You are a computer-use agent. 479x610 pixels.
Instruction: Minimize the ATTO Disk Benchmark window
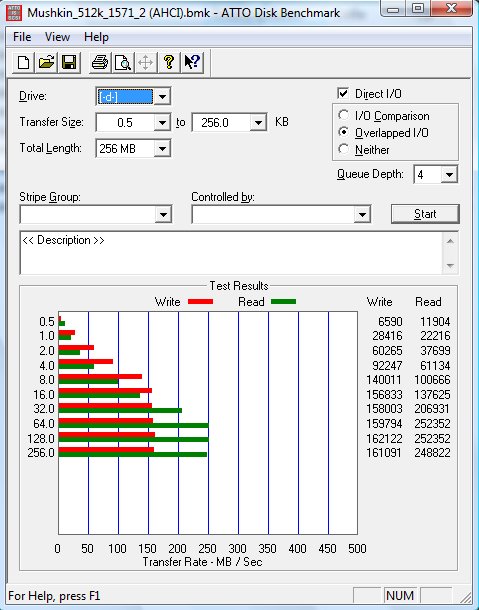[x=393, y=9]
